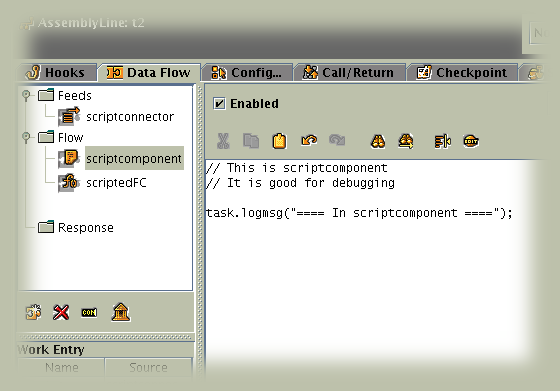Click the Find binoculars icon
The width and height of the screenshot is (560, 391).
pos(378,141)
